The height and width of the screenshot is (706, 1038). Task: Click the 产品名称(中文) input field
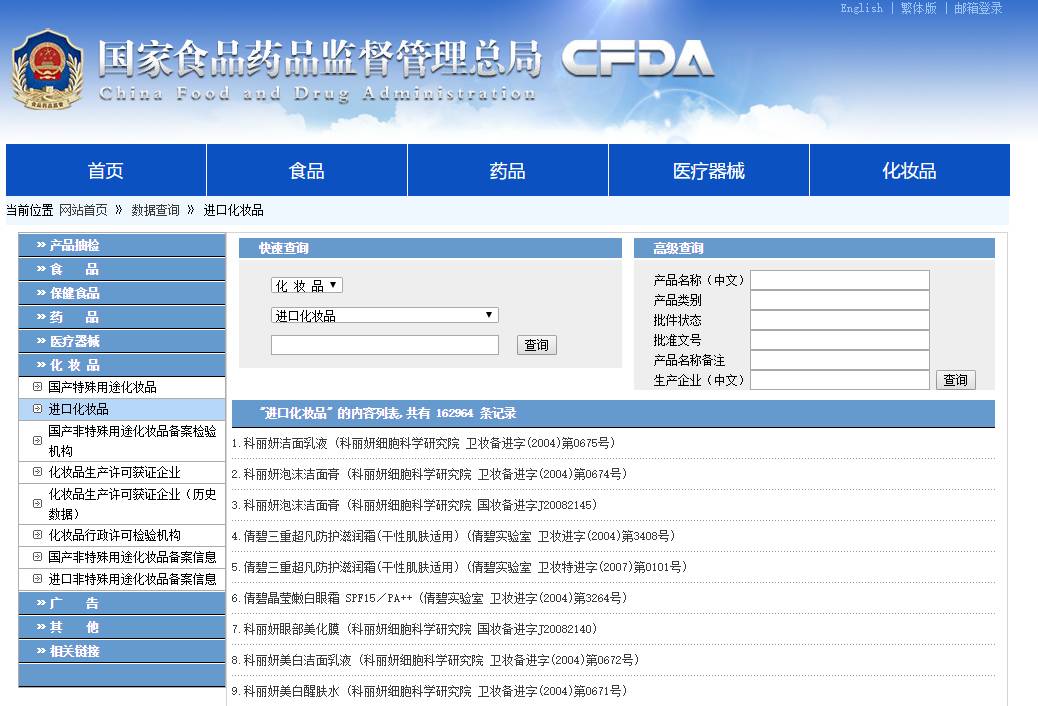839,280
